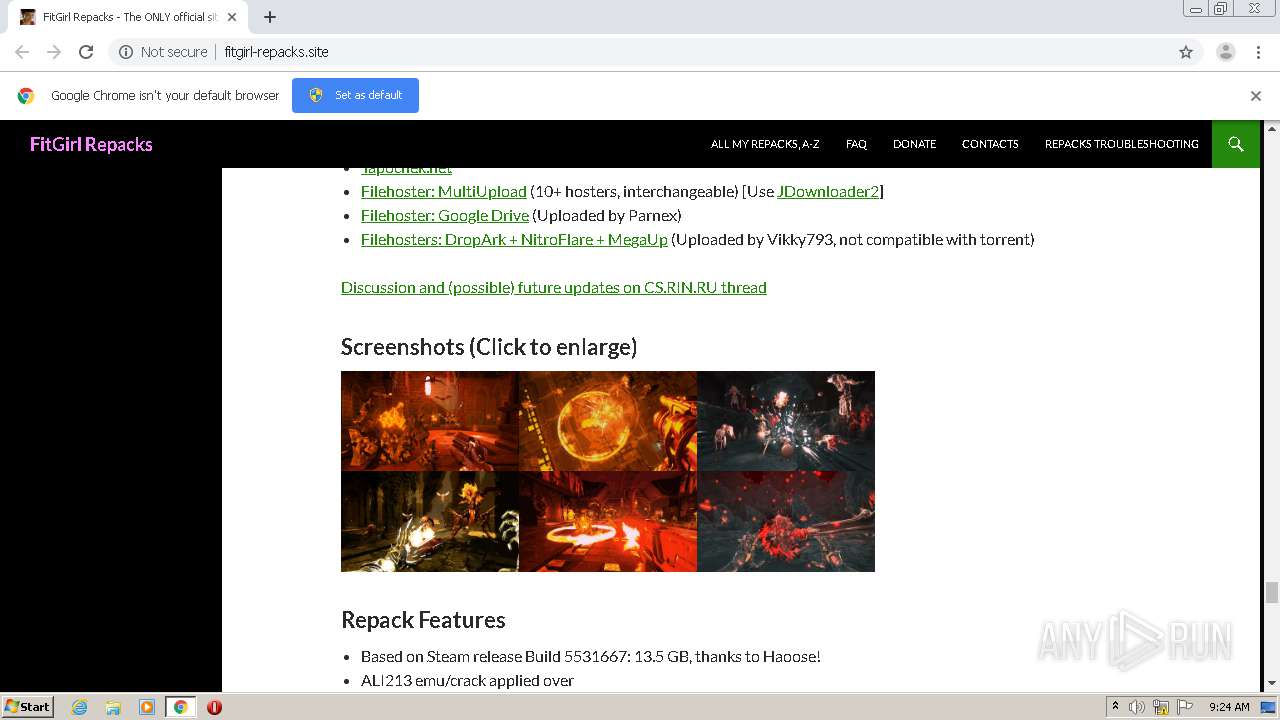Screen dimensions: 1280x720
Task: Open the FAQ menu item
Action: [856, 144]
